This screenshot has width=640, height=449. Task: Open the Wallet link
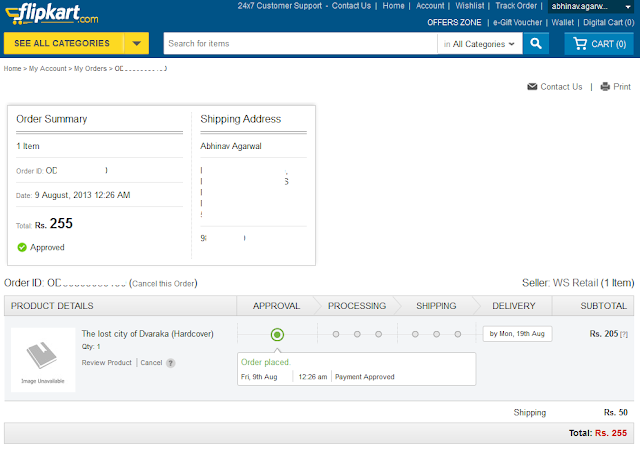click(562, 22)
